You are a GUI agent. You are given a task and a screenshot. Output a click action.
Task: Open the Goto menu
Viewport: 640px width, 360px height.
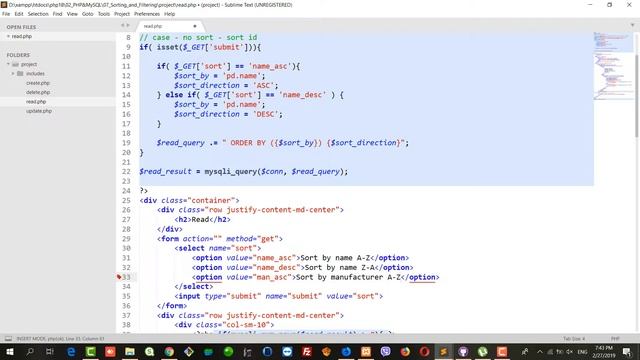tap(87, 14)
